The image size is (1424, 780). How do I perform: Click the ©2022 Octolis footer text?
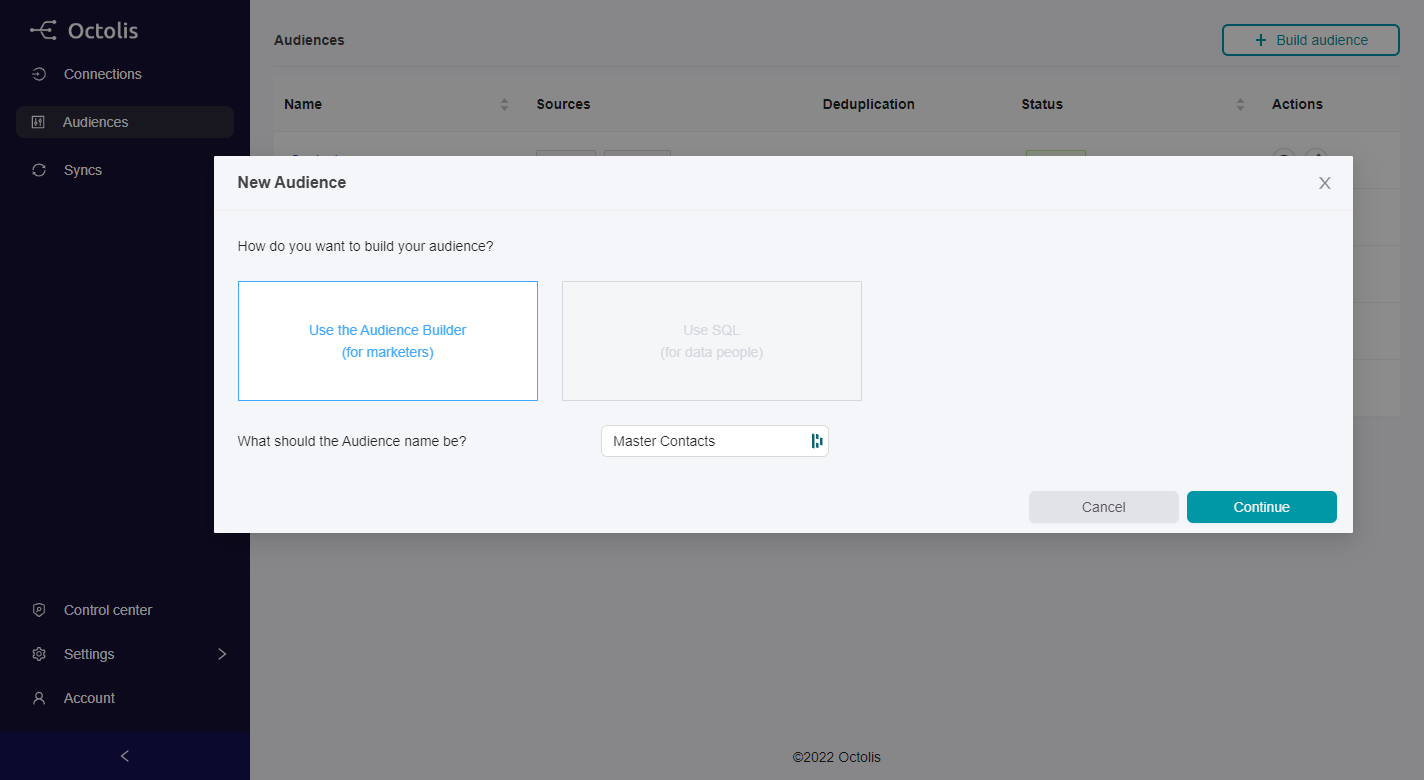[837, 757]
